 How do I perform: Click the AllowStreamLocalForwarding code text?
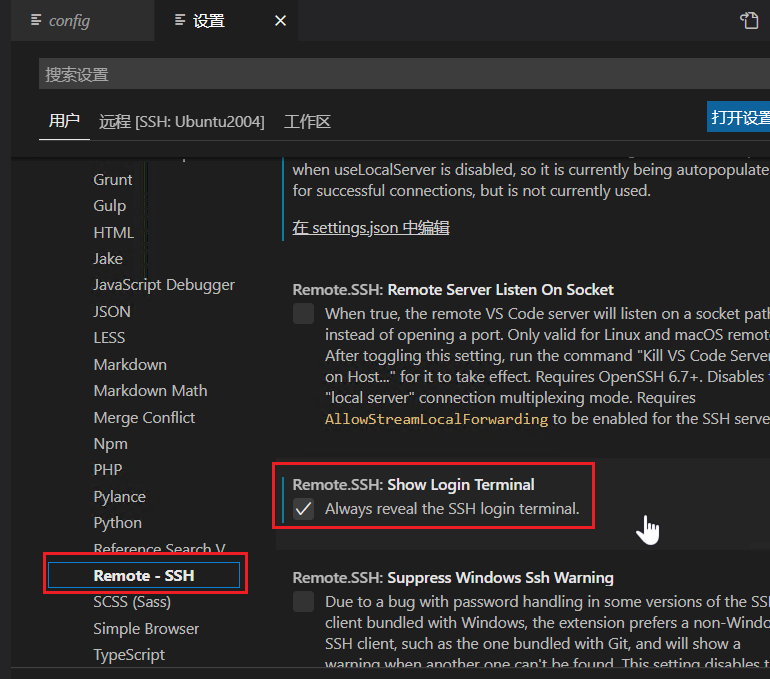point(436,419)
